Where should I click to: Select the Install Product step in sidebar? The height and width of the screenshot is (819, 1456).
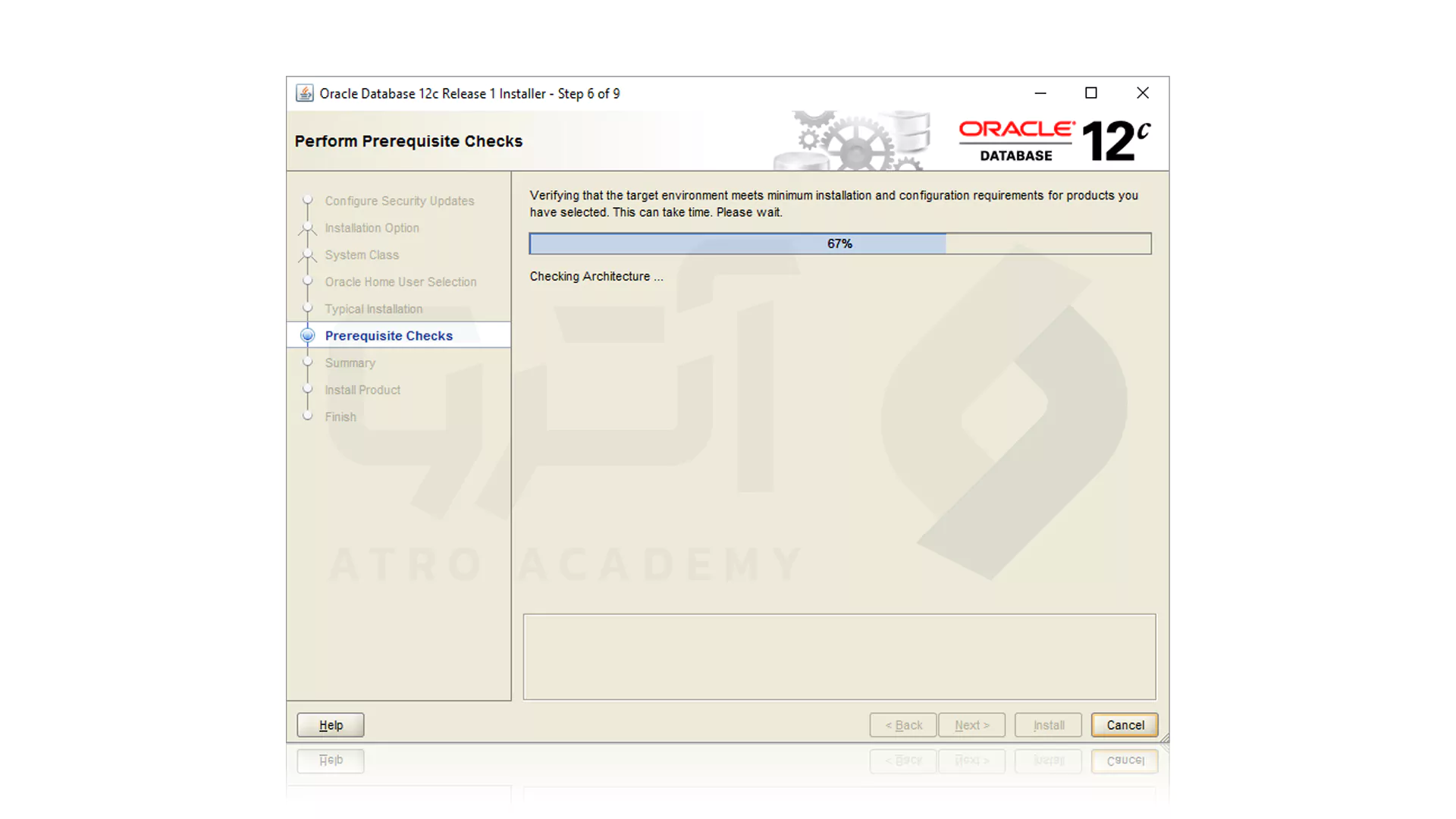(362, 389)
